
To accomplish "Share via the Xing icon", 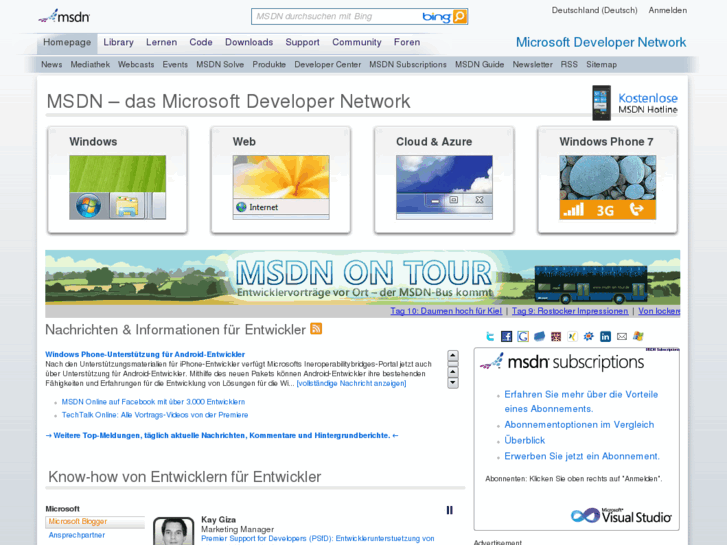I will 572,336.
